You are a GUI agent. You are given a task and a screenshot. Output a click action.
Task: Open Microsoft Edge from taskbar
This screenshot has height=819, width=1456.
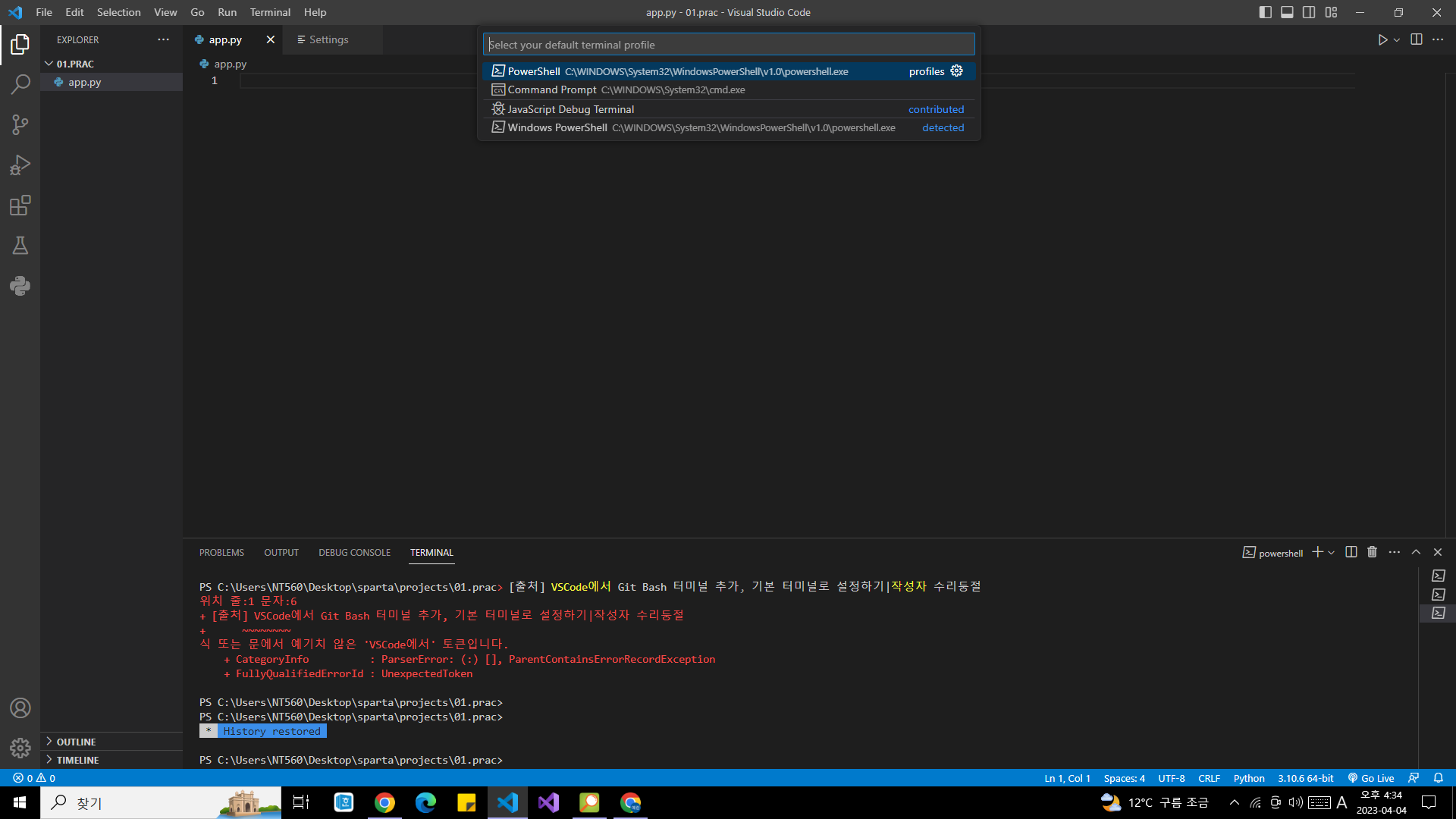(x=425, y=802)
